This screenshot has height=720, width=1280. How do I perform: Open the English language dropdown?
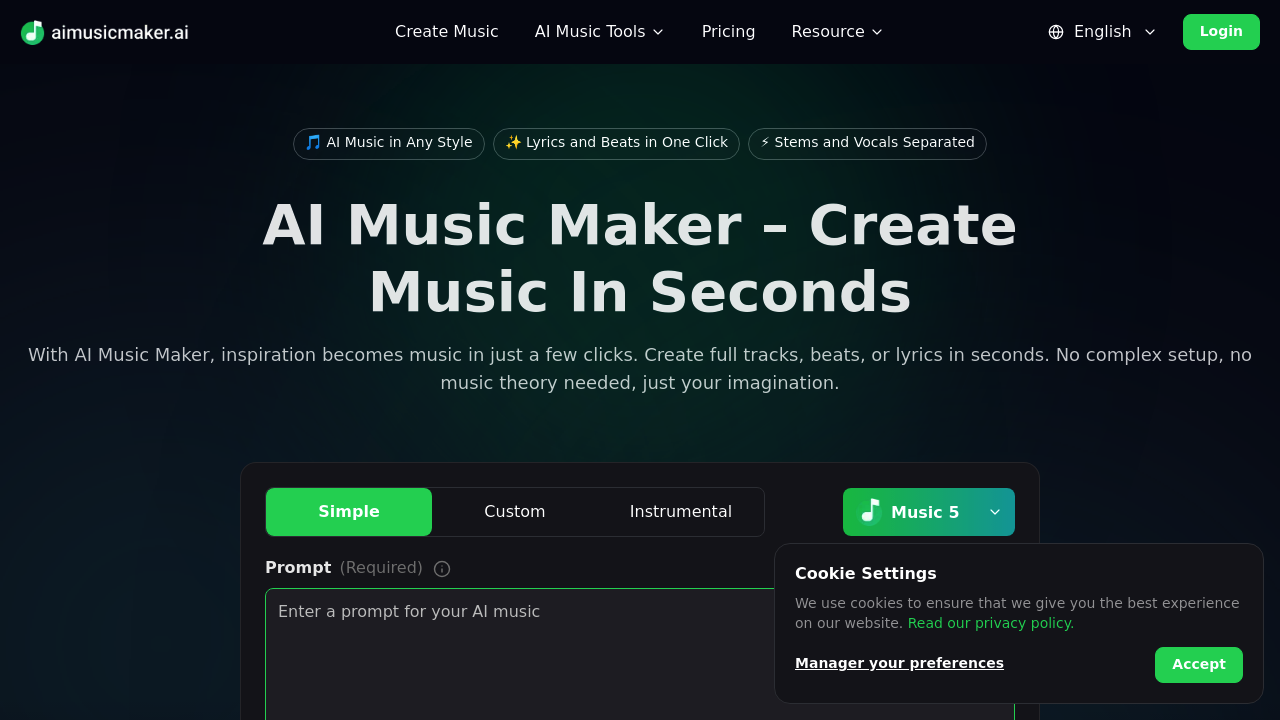coord(1101,31)
